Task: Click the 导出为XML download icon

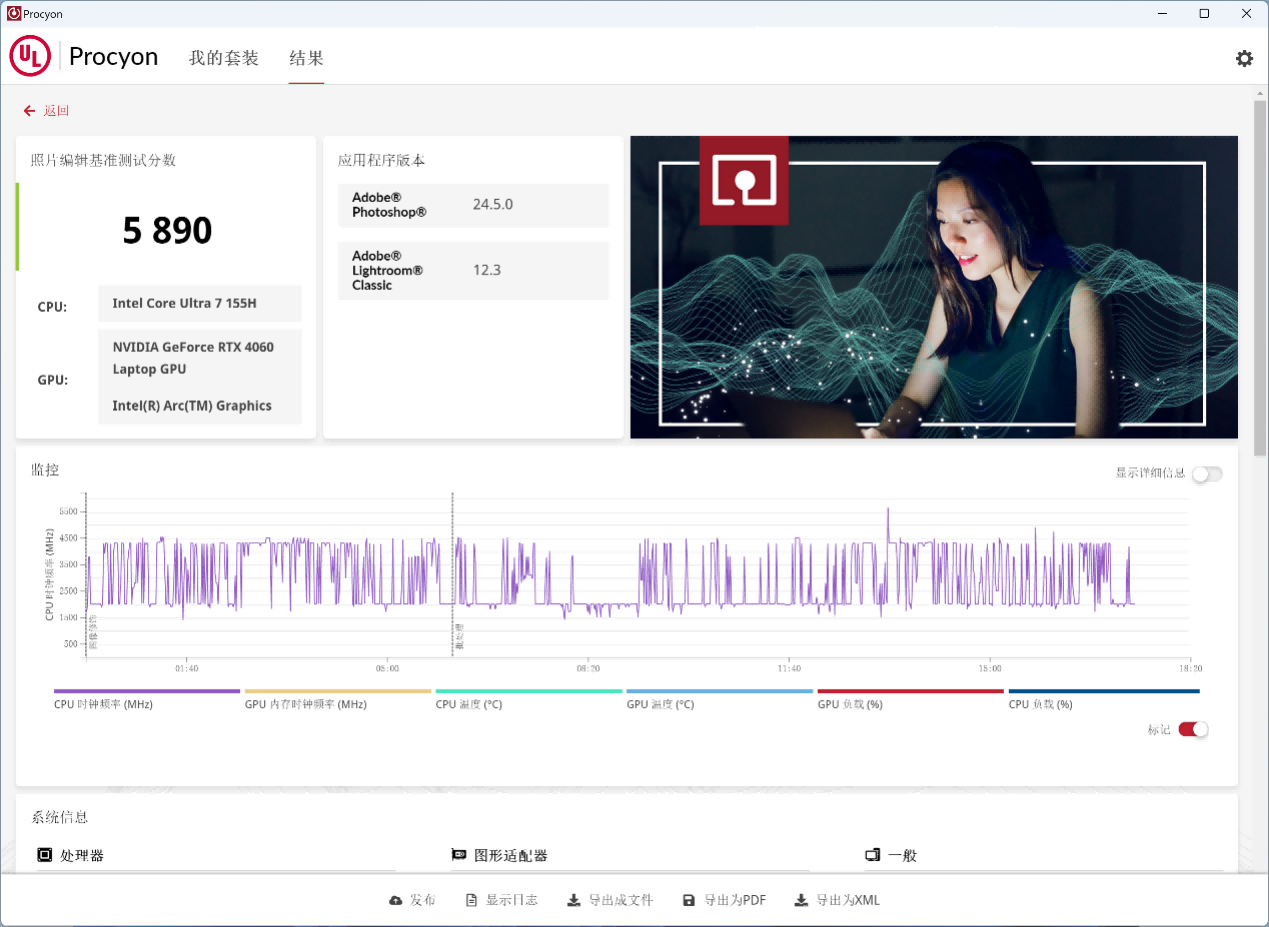Action: click(800, 899)
